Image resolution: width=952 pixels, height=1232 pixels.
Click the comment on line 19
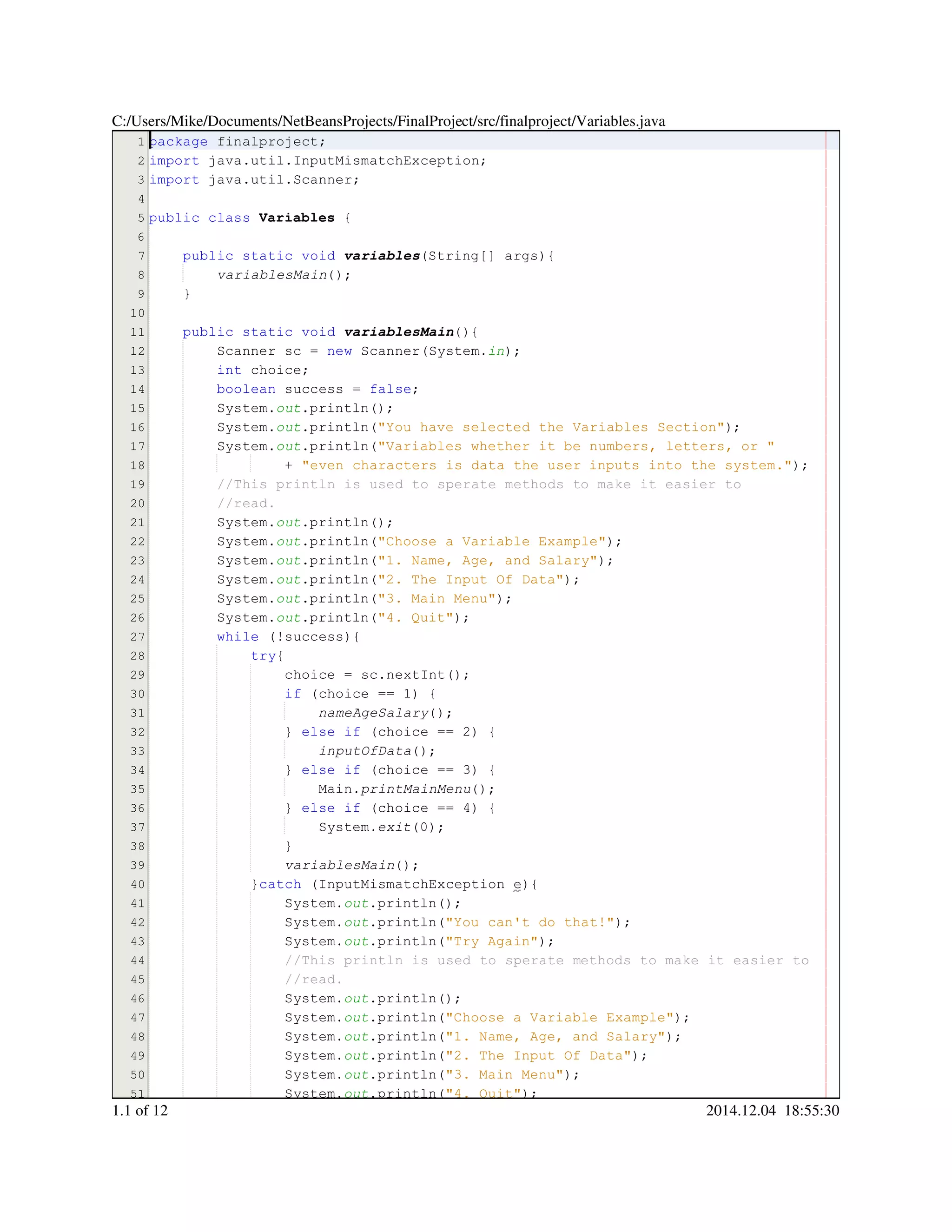(x=479, y=484)
